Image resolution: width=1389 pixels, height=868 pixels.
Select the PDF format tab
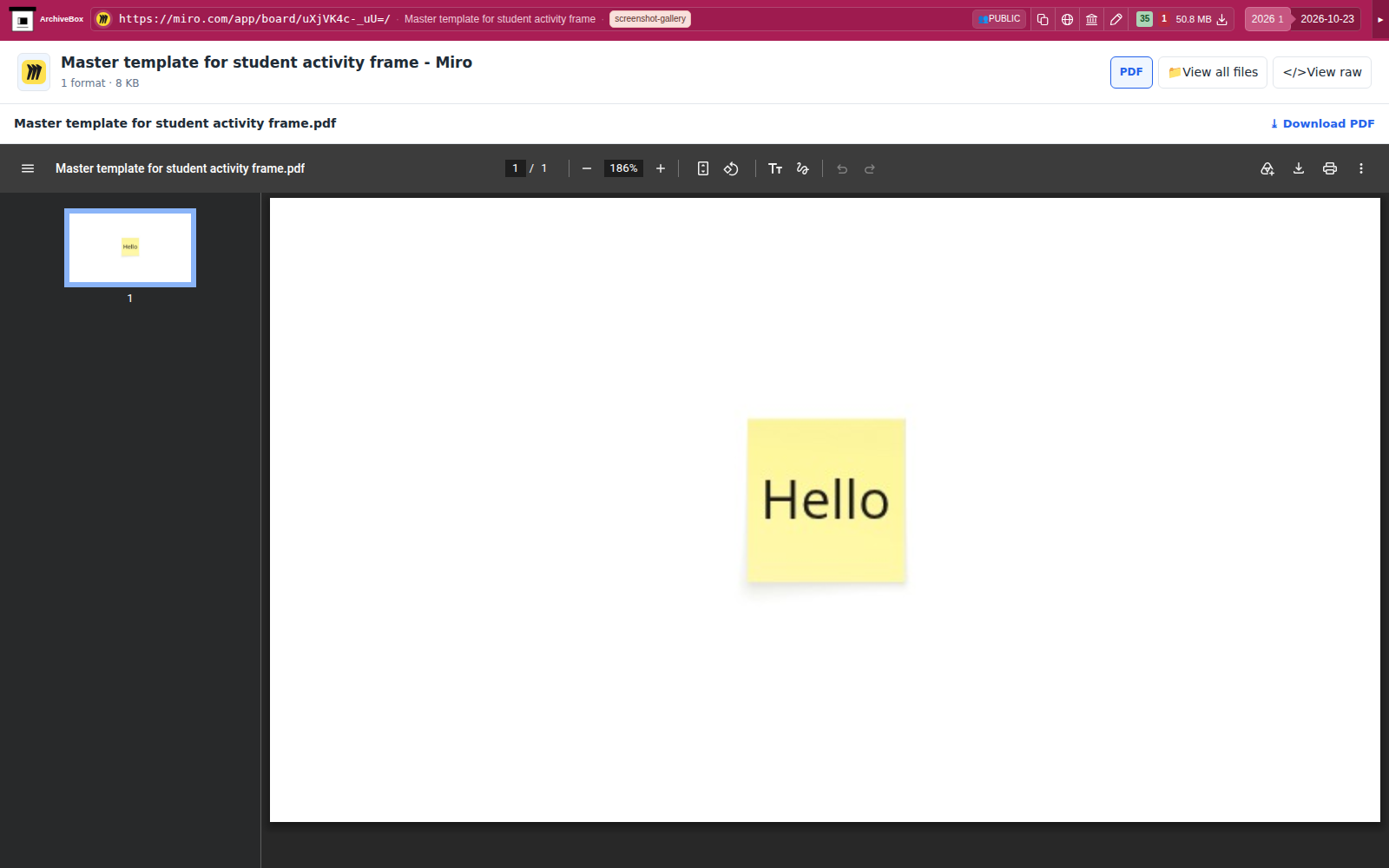1131,72
